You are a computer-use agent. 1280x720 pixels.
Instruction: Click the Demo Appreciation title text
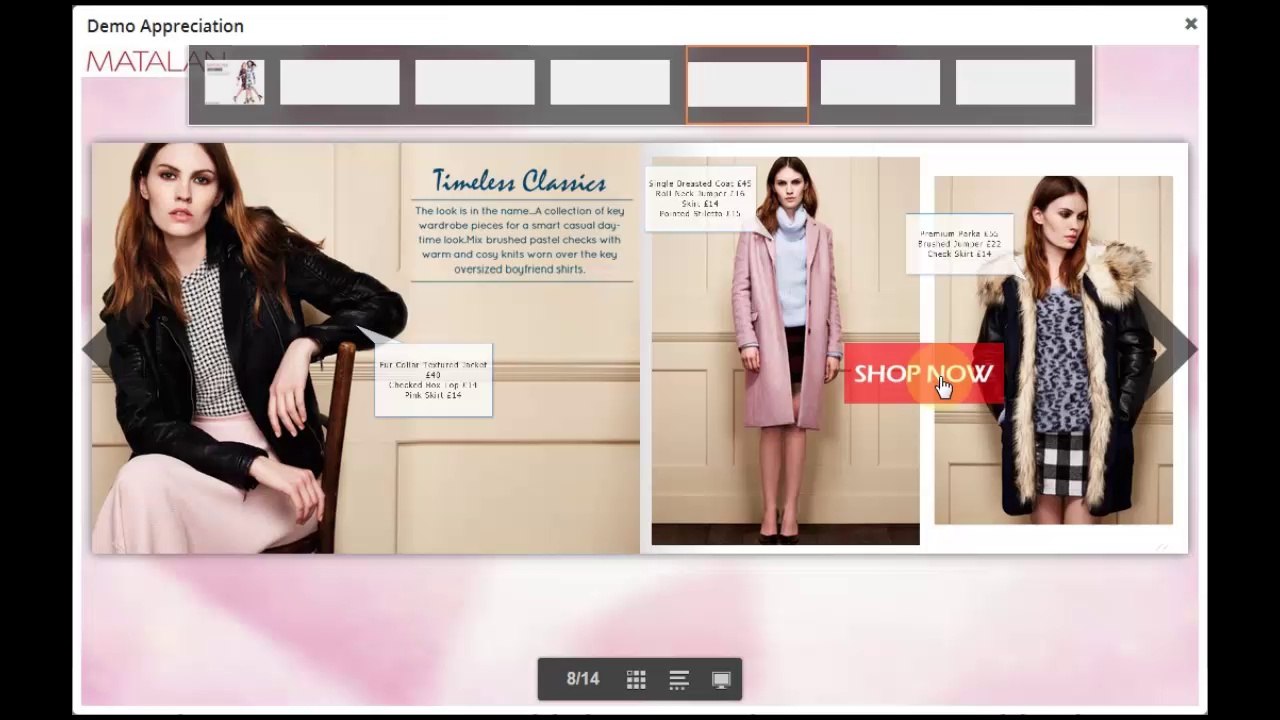coord(165,26)
